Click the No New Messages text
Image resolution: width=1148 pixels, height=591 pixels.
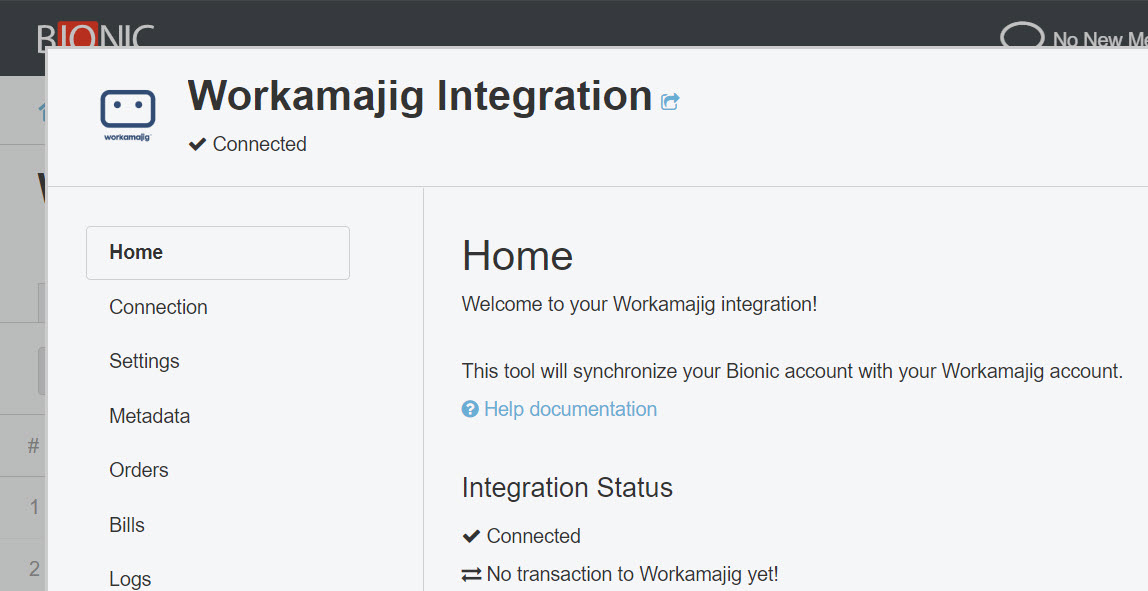(x=1099, y=40)
